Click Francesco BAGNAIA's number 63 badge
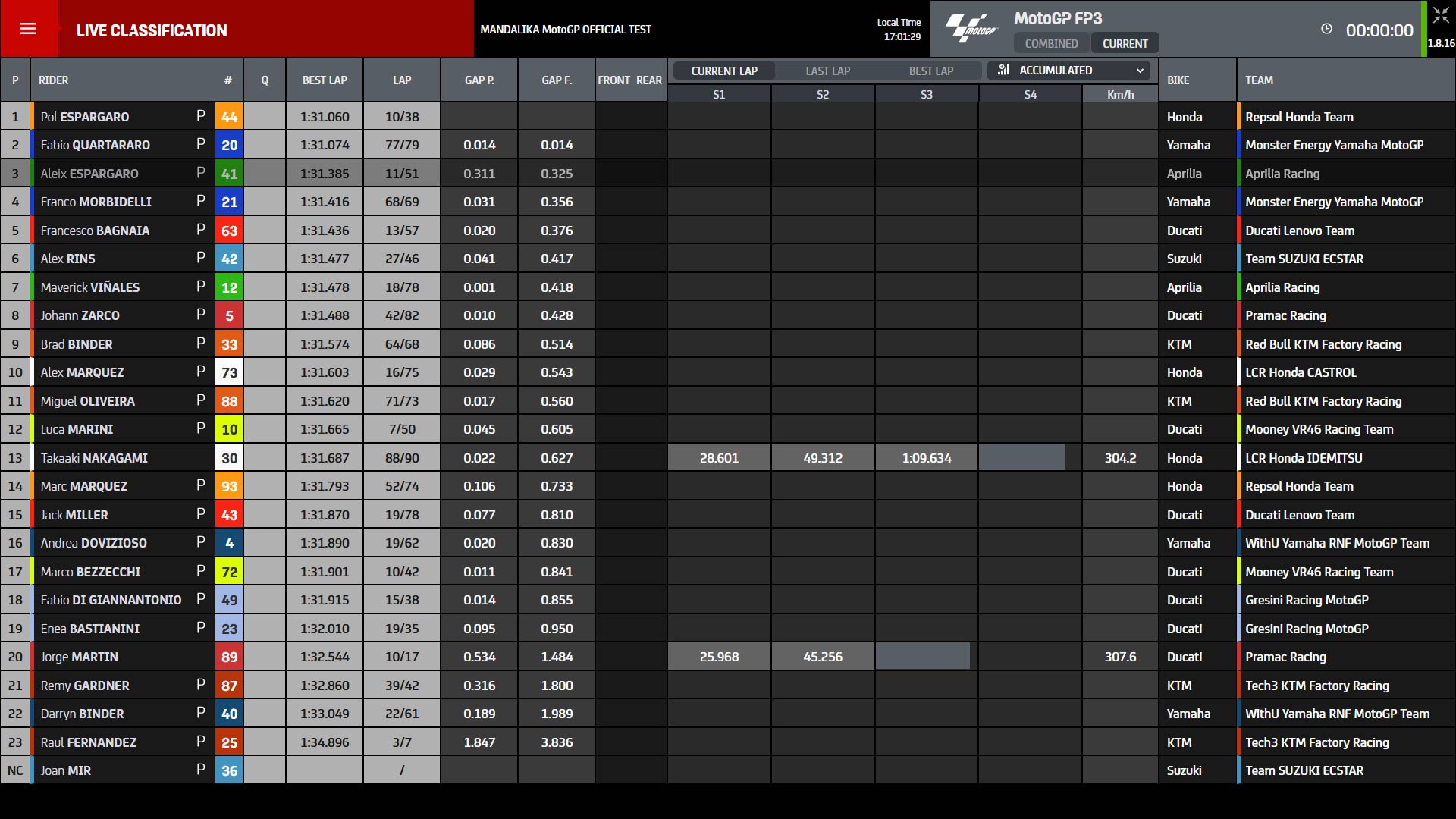 pyautogui.click(x=229, y=231)
